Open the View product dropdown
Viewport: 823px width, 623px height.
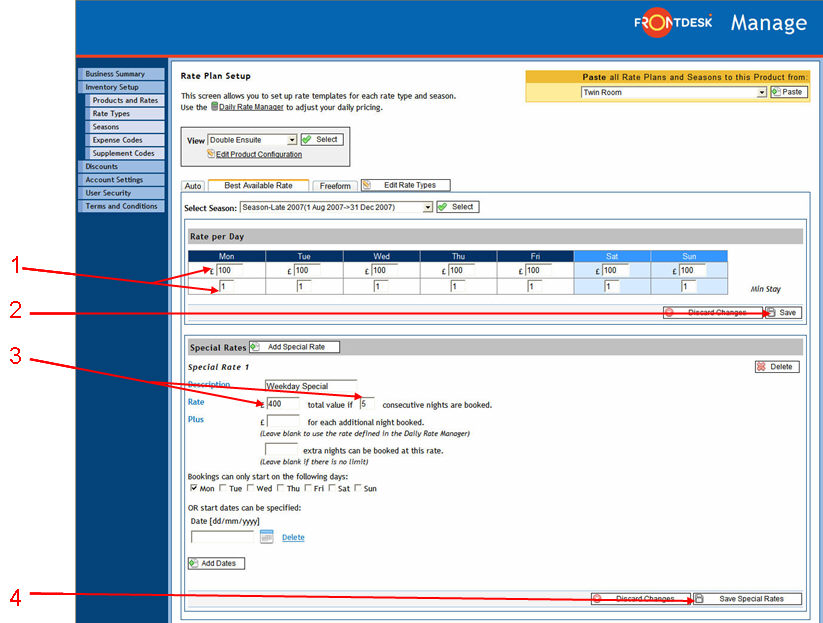pos(292,140)
